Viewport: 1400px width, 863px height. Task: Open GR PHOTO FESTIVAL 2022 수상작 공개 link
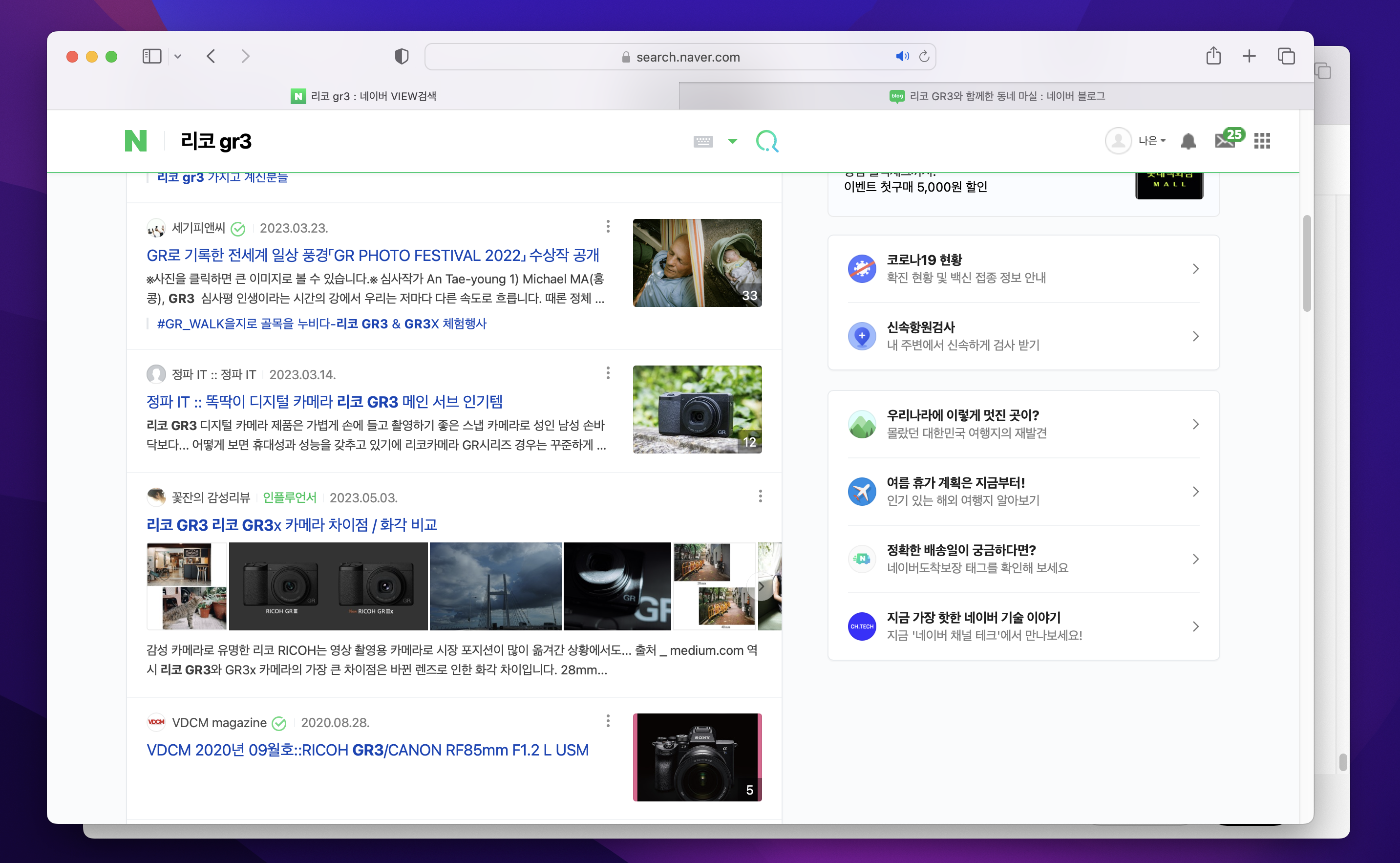coord(373,255)
